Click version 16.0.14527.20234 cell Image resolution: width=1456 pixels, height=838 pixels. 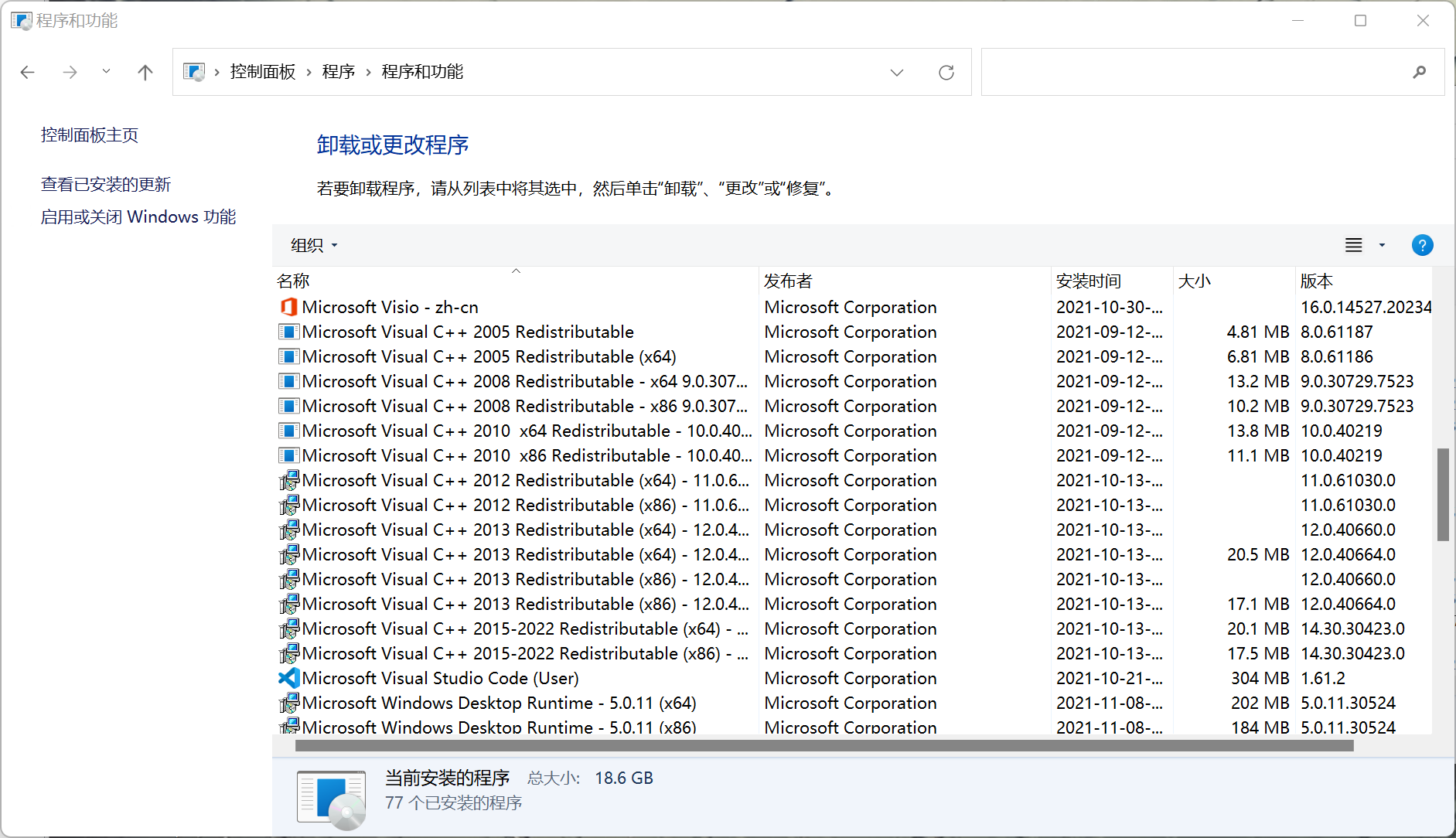(1366, 307)
